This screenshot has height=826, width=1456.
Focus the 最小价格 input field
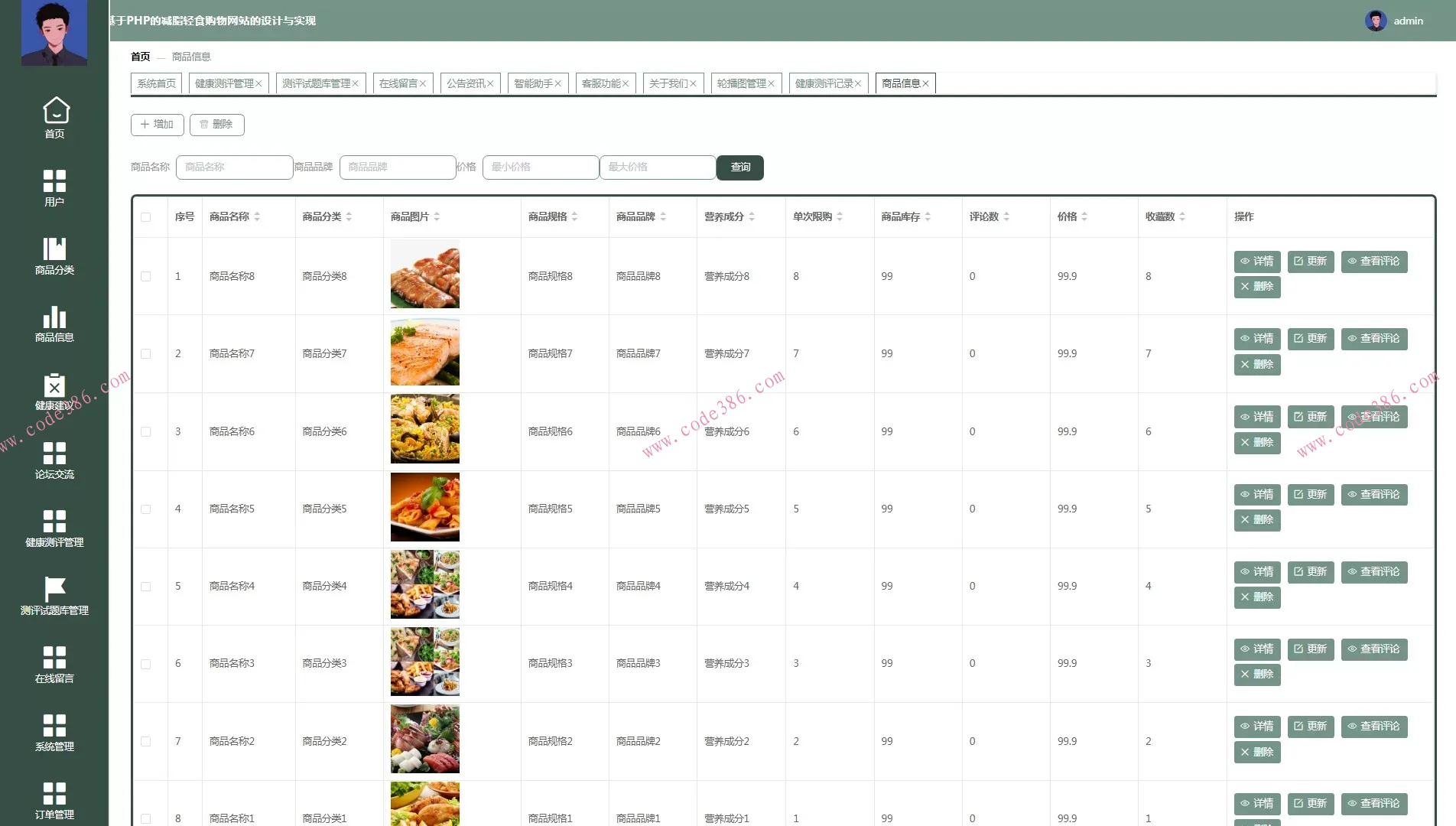541,167
